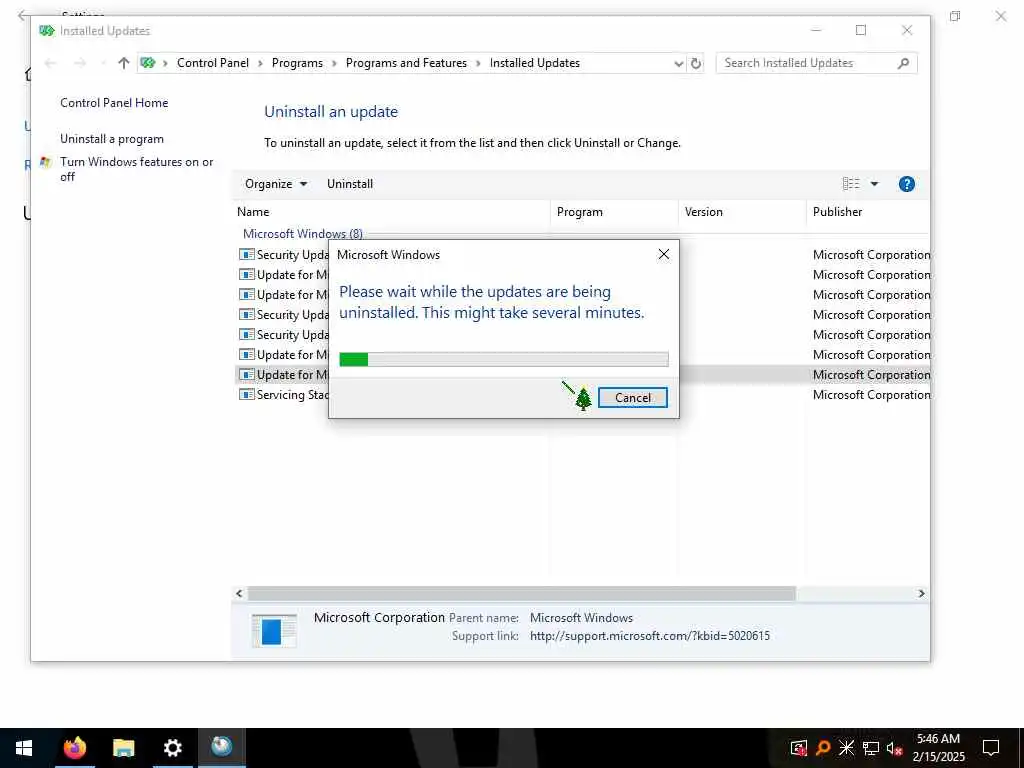Click the shield icon beside Windows features
Image resolution: width=1024 pixels, height=768 pixels.
coord(45,162)
